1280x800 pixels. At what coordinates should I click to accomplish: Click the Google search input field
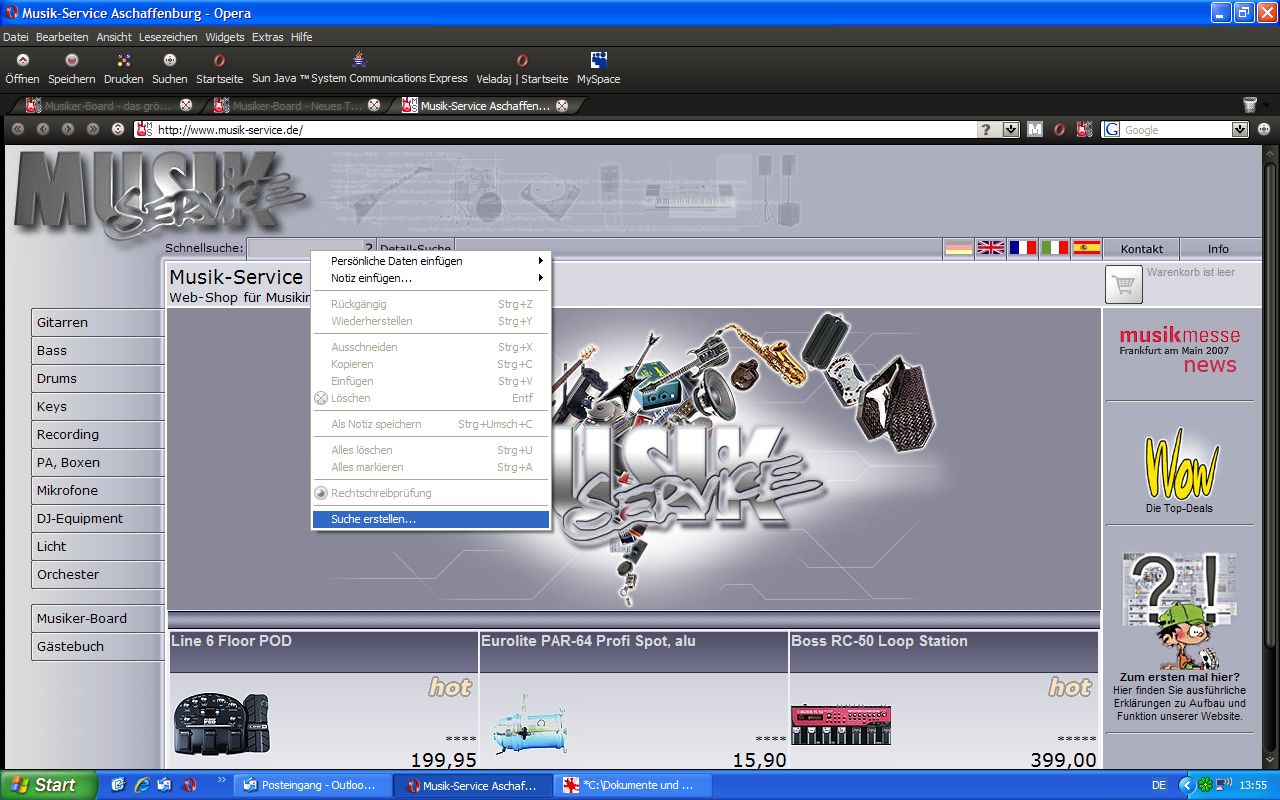(x=1176, y=129)
